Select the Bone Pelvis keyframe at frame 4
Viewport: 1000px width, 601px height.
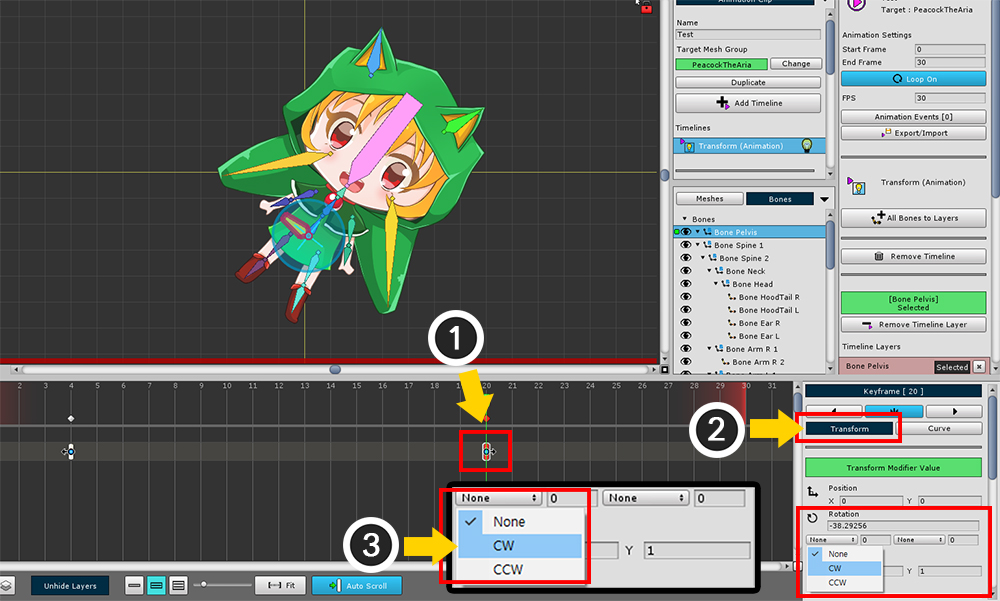click(71, 452)
